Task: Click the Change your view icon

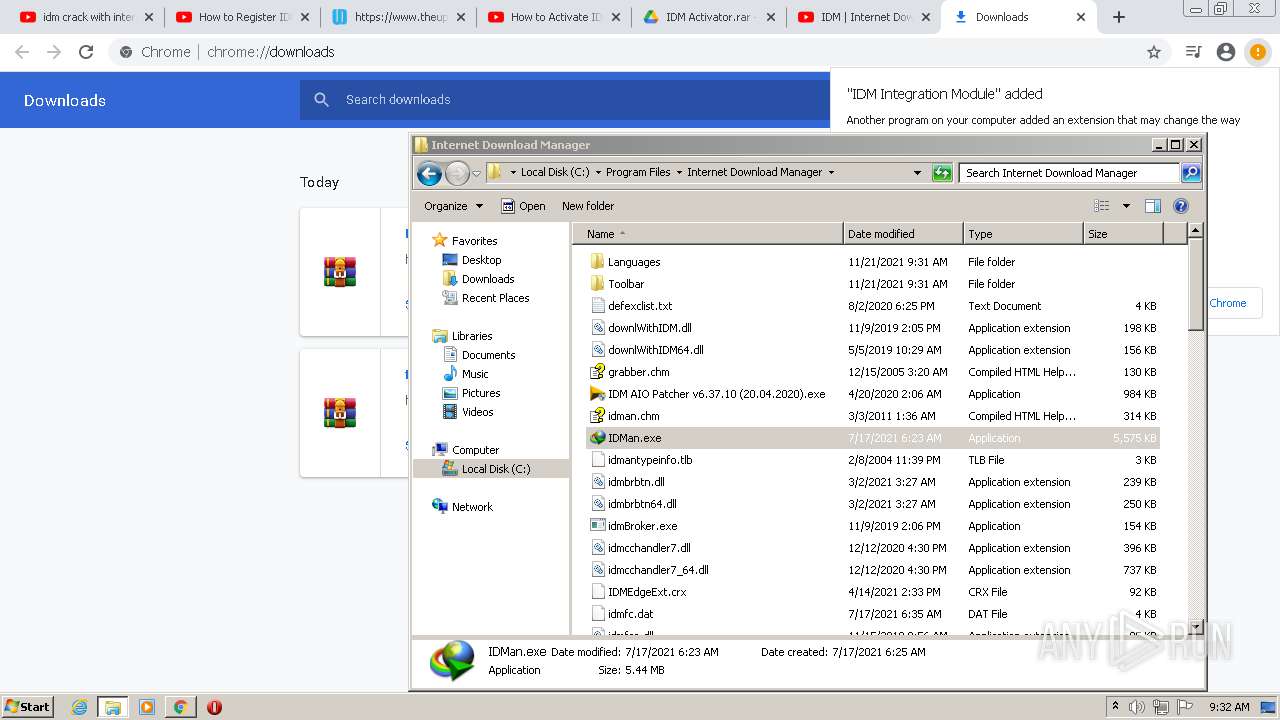Action: (1102, 206)
